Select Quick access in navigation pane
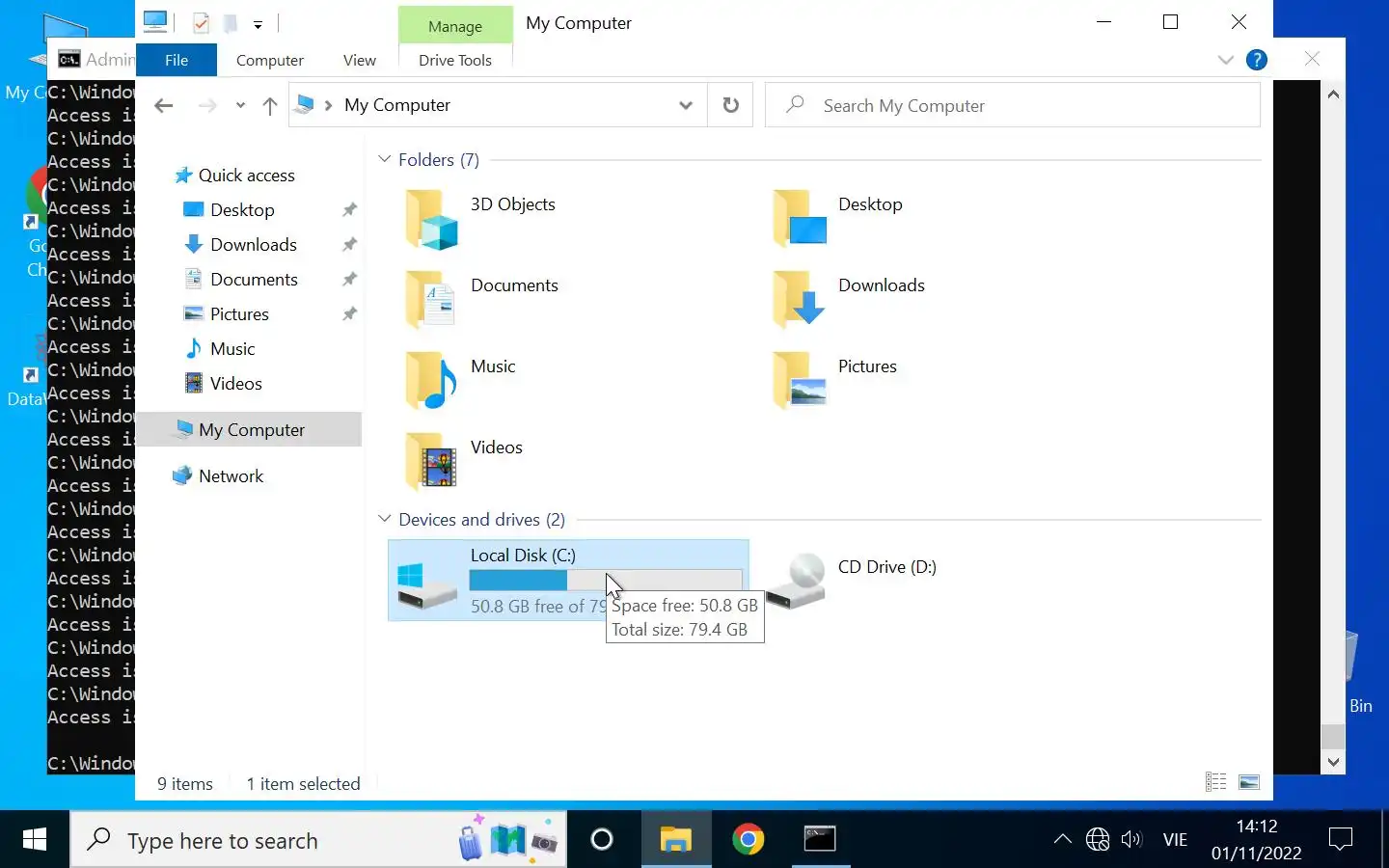The height and width of the screenshot is (868, 1389). pos(247,175)
